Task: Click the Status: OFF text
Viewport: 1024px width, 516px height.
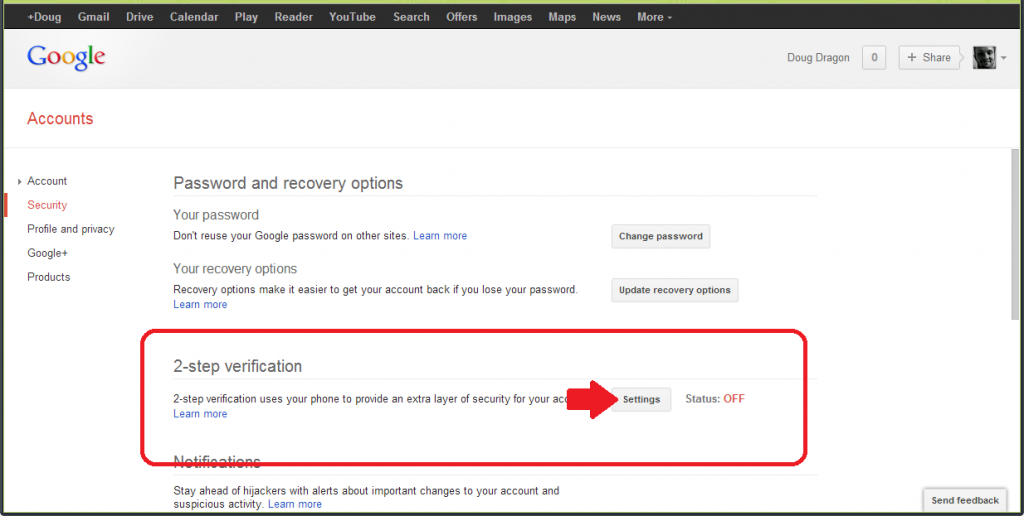Action: [715, 398]
